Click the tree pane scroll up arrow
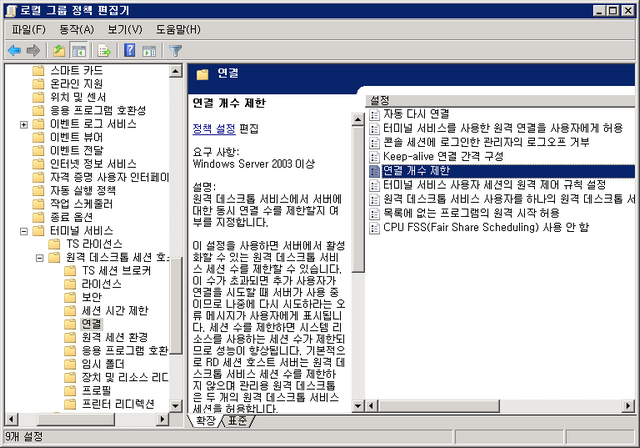 176,71
